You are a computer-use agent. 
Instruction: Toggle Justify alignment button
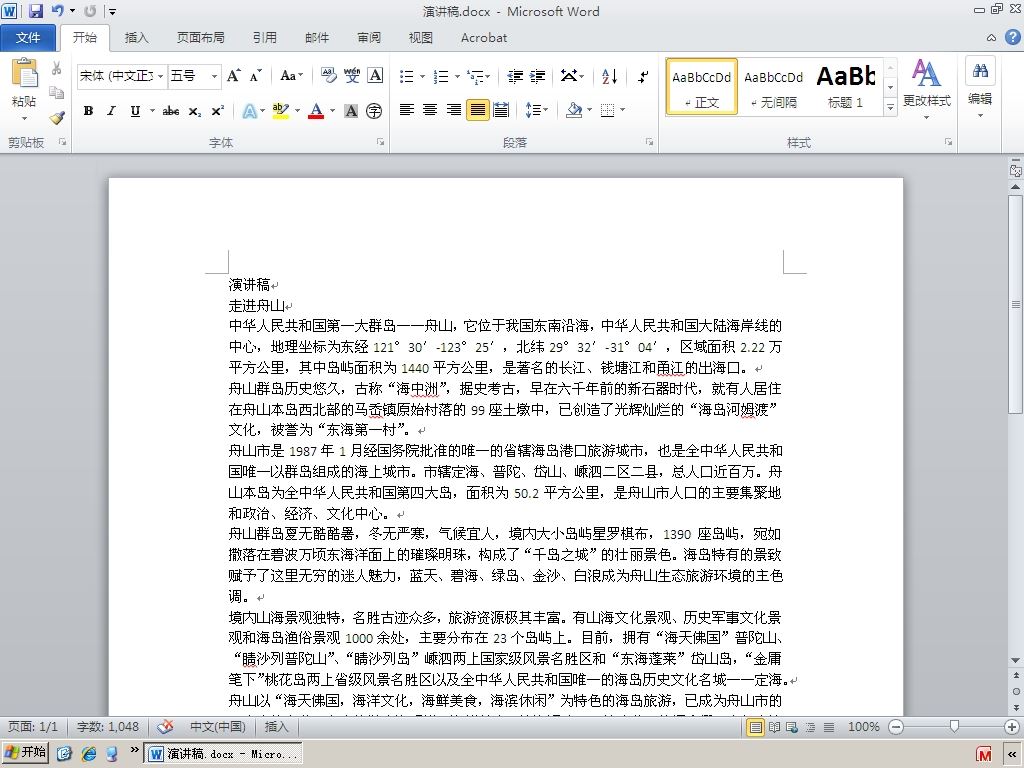pos(477,110)
